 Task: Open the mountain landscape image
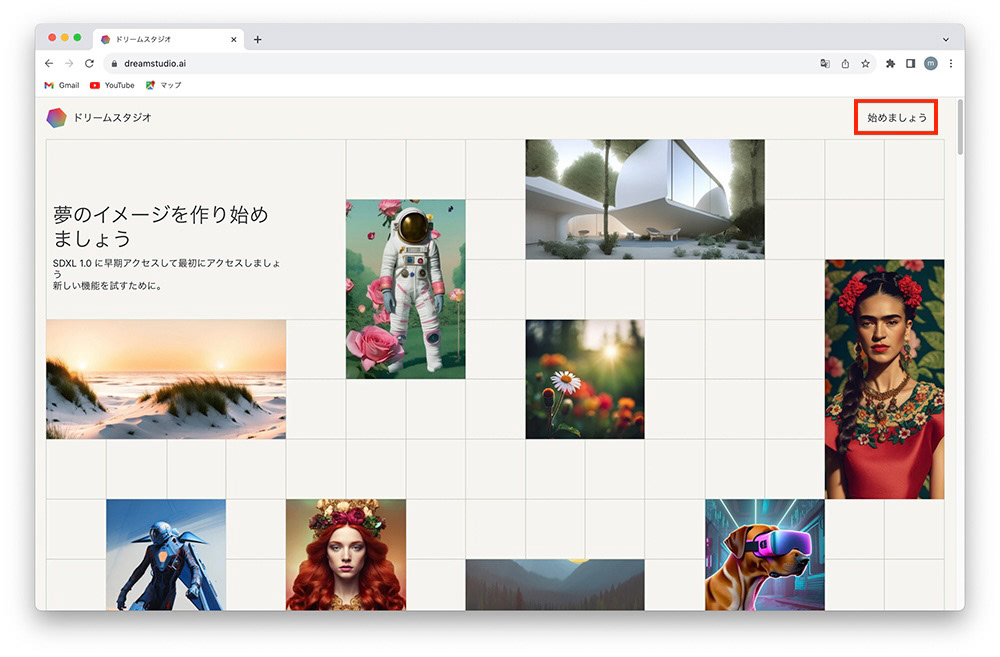pos(555,585)
